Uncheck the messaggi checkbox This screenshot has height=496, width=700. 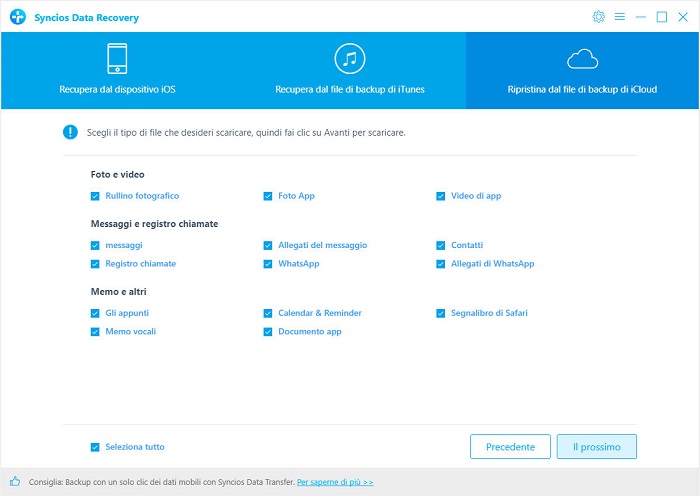click(x=95, y=245)
